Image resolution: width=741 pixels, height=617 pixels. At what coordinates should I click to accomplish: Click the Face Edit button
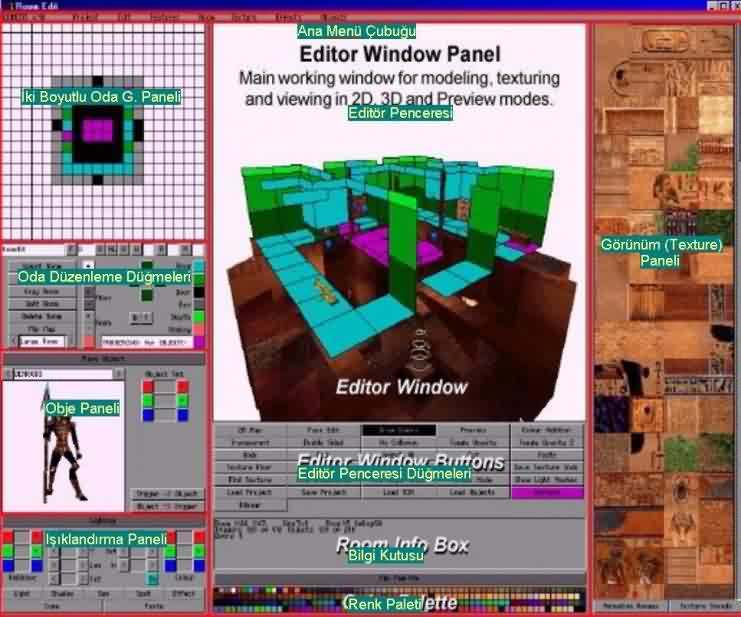(x=324, y=430)
